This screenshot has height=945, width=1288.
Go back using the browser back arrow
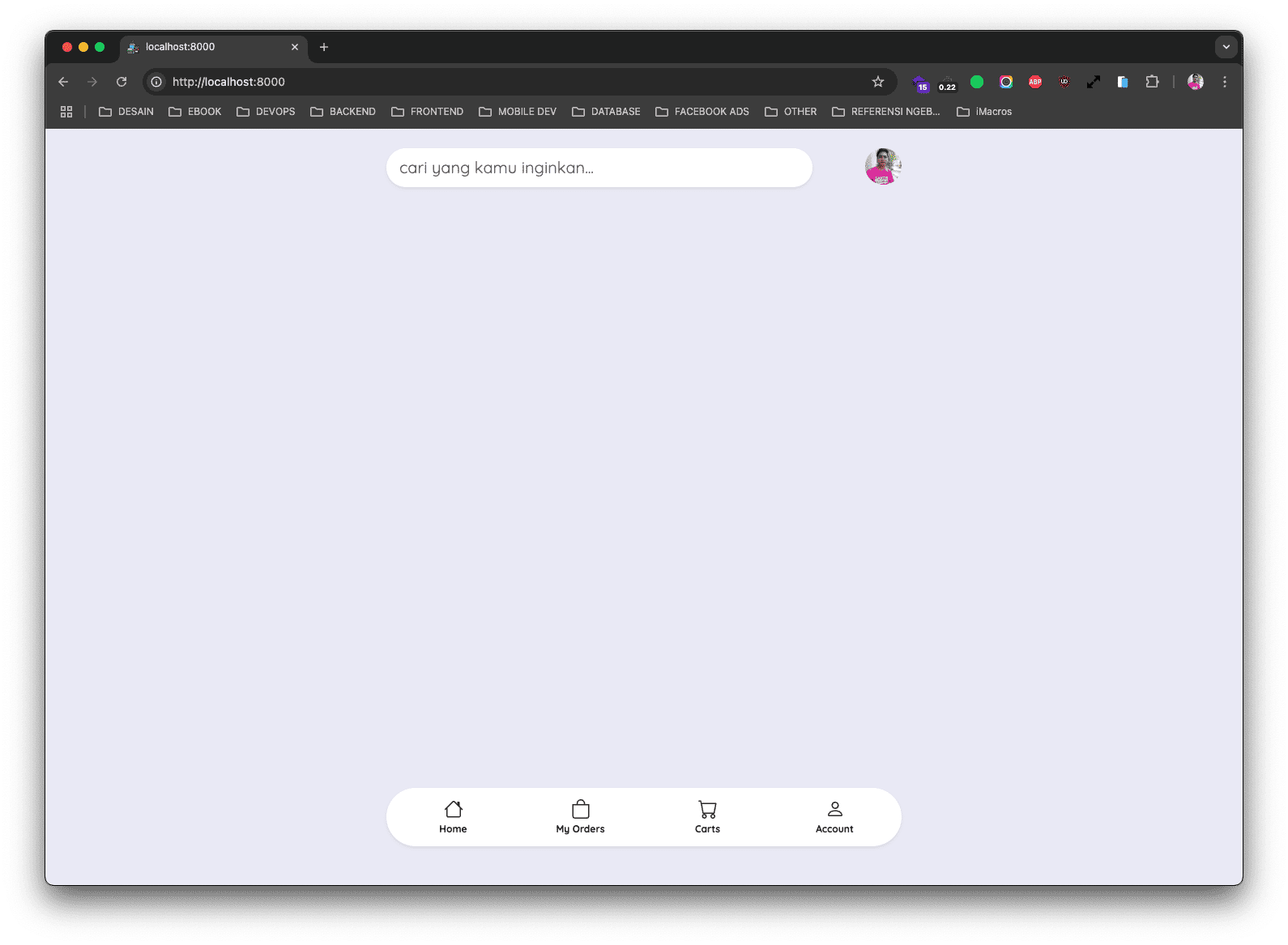63,82
